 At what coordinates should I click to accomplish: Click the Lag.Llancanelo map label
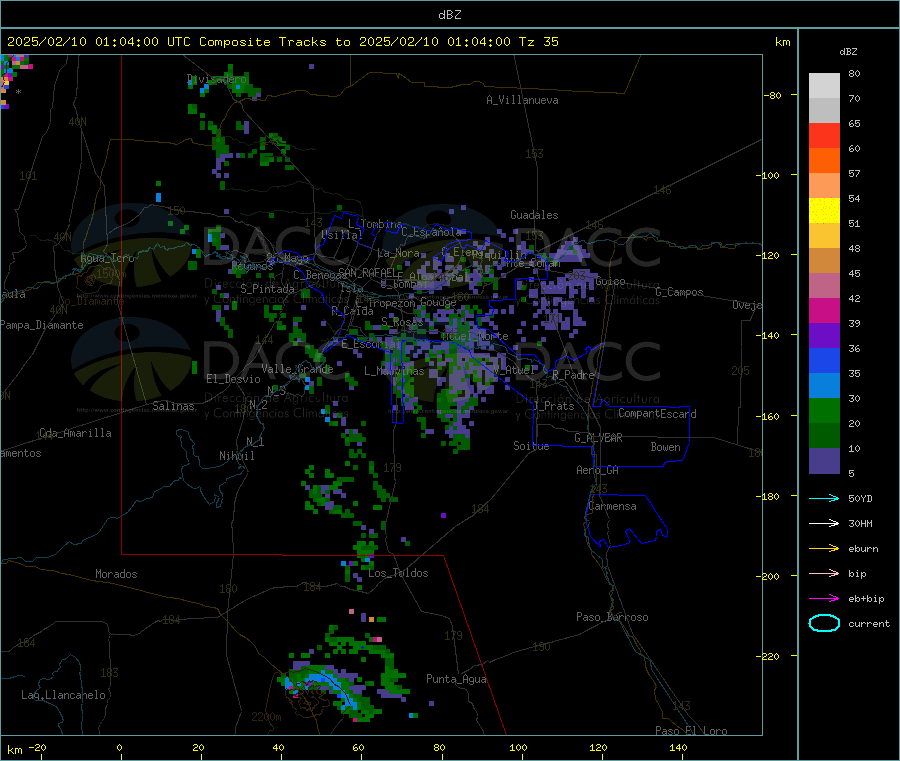tap(64, 695)
